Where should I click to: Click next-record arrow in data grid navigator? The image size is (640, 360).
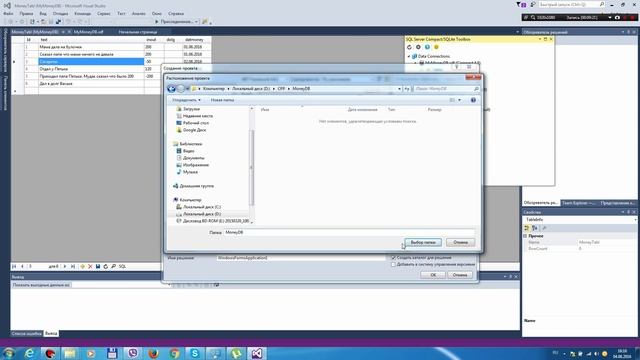(64, 267)
